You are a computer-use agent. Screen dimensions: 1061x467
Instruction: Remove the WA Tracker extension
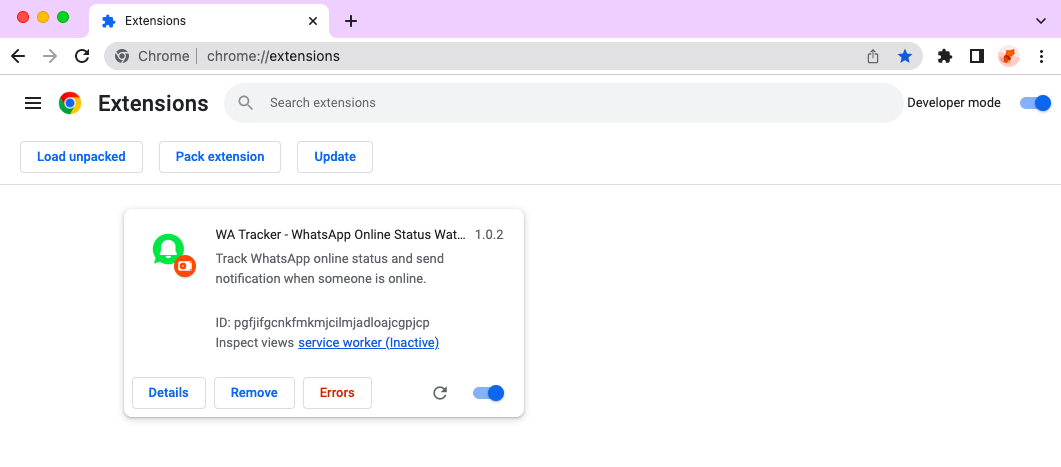254,393
